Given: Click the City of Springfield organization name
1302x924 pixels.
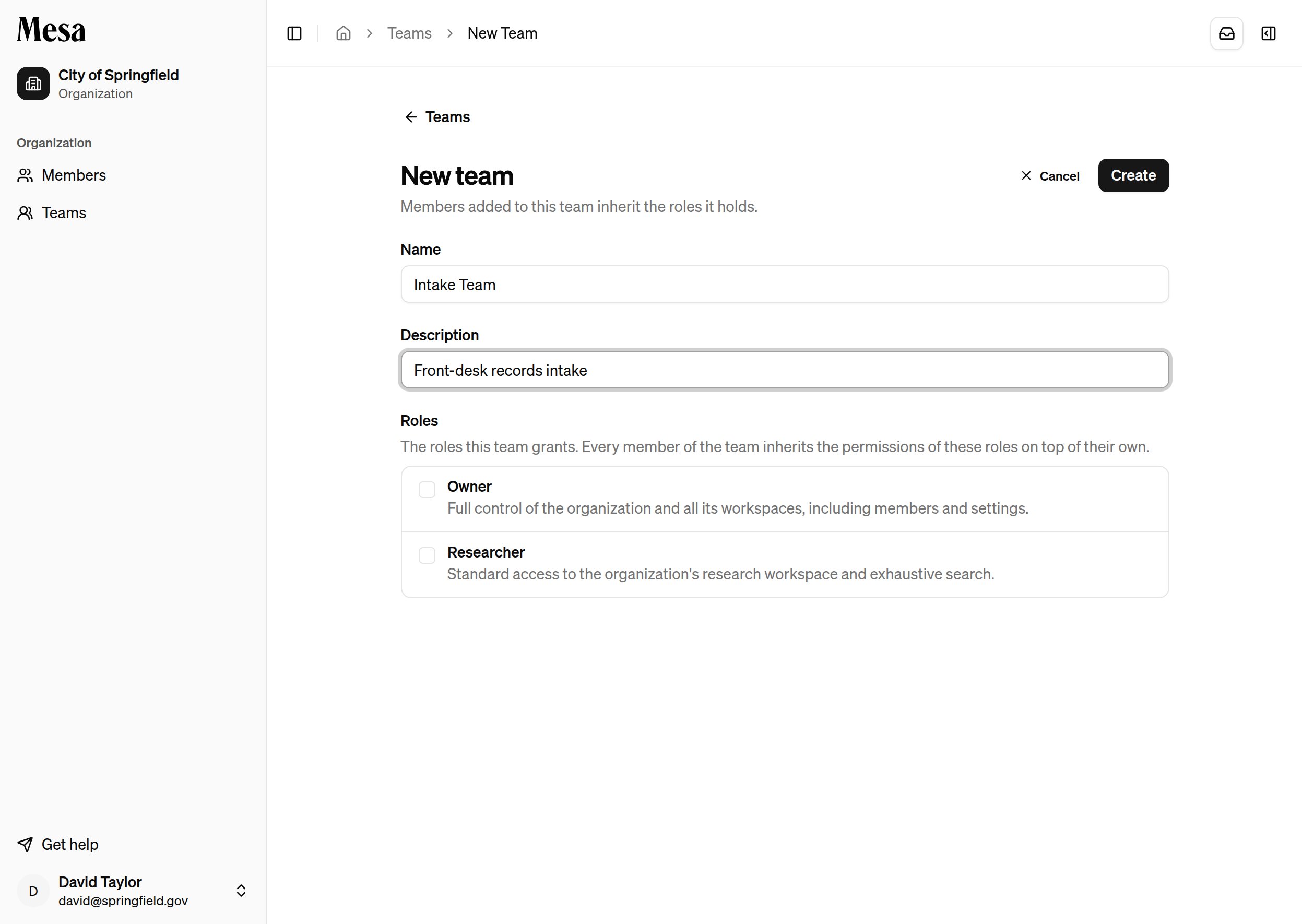Looking at the screenshot, I should 119,75.
